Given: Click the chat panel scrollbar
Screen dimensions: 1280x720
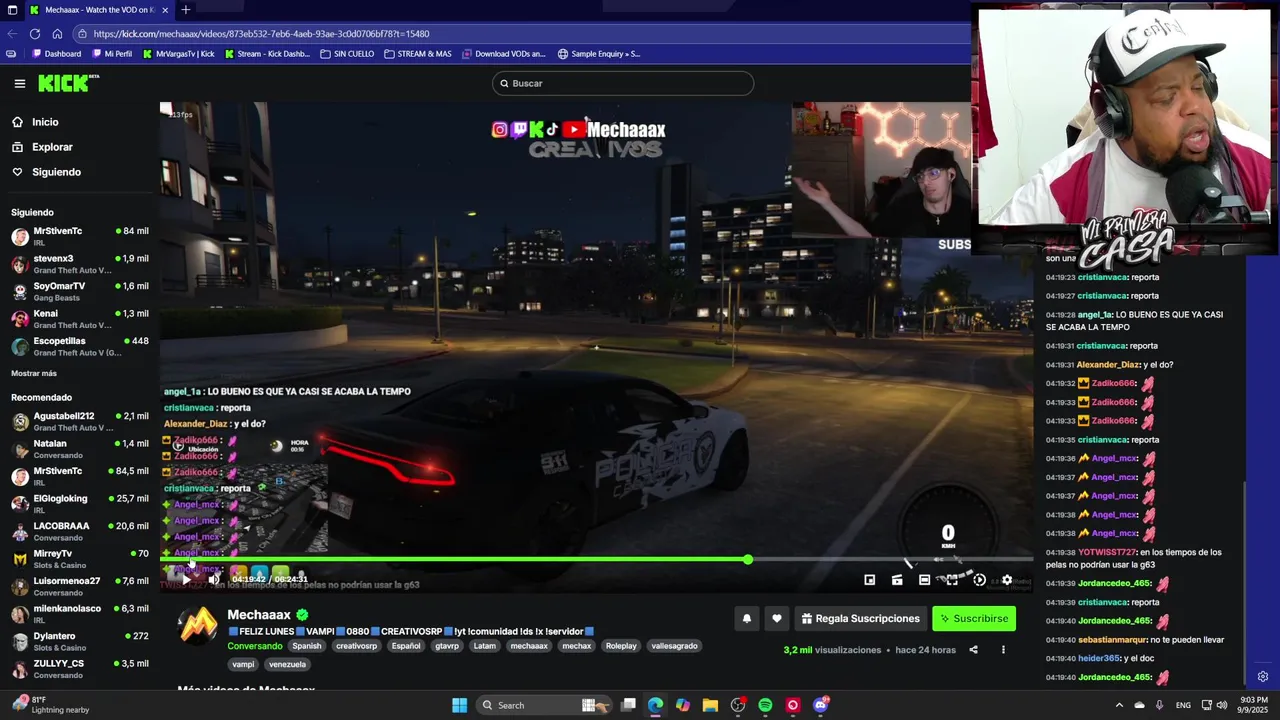Looking at the screenshot, I should pyautogui.click(x=1245, y=583).
